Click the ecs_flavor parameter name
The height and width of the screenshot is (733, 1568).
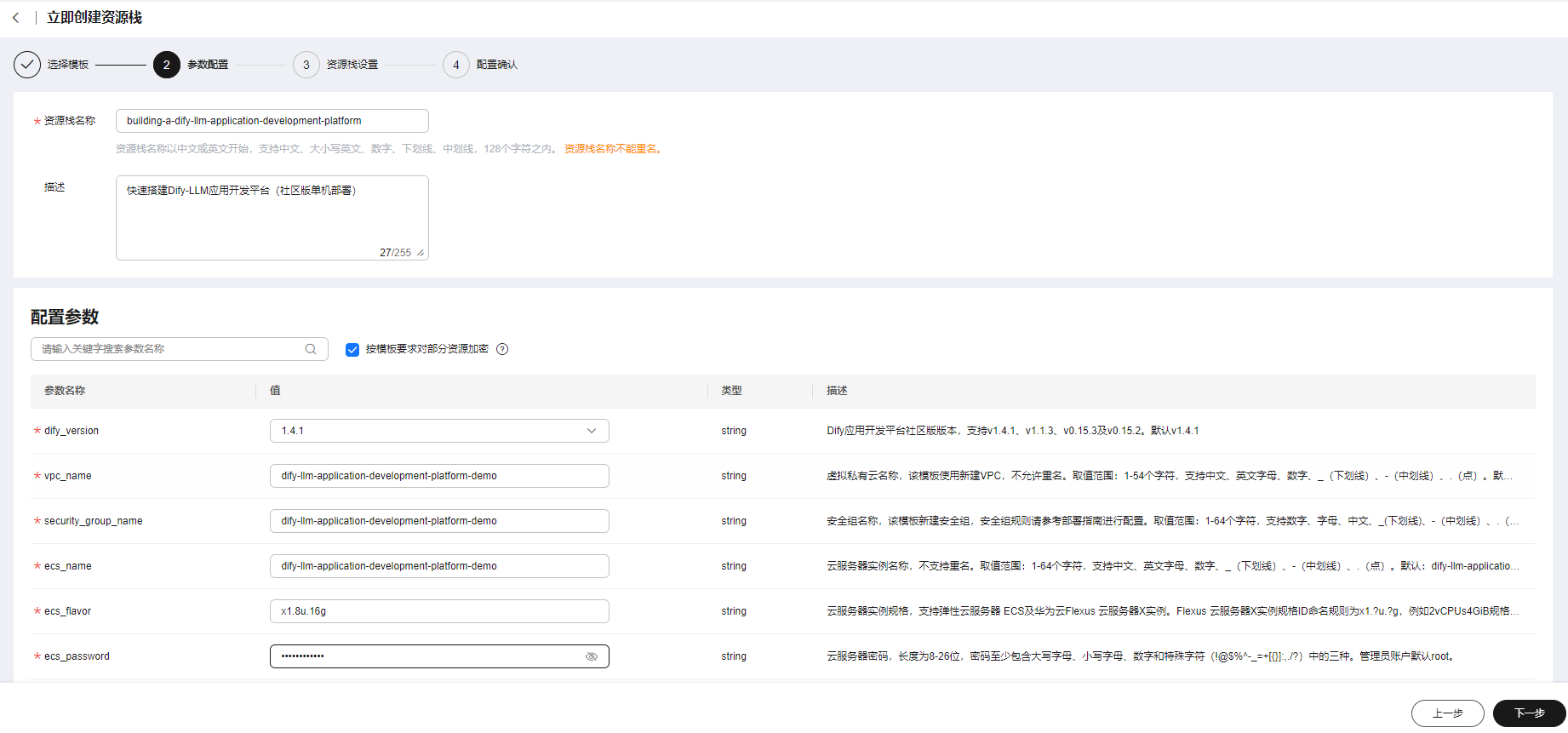tap(67, 611)
